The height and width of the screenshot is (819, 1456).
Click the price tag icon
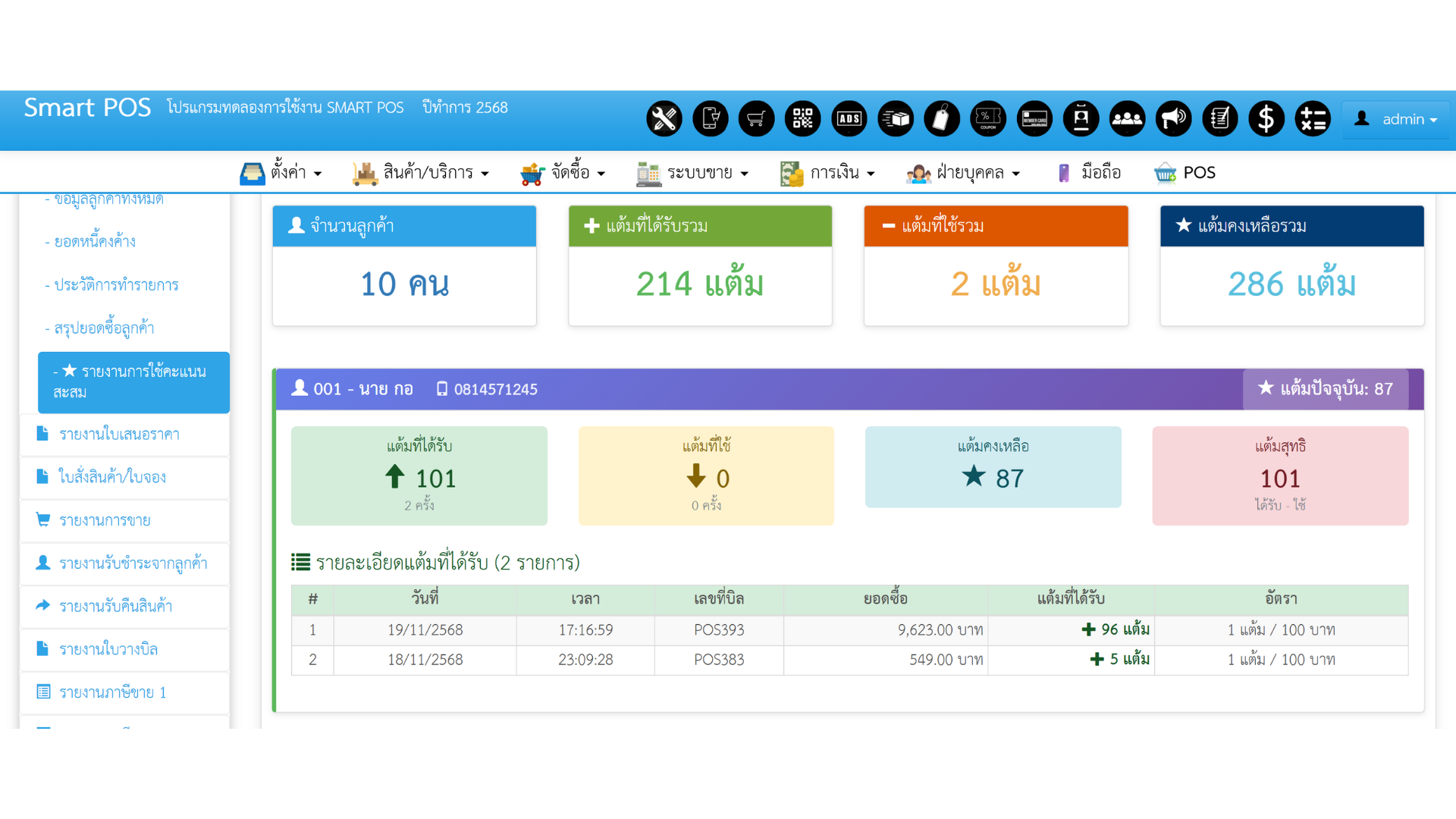[941, 119]
